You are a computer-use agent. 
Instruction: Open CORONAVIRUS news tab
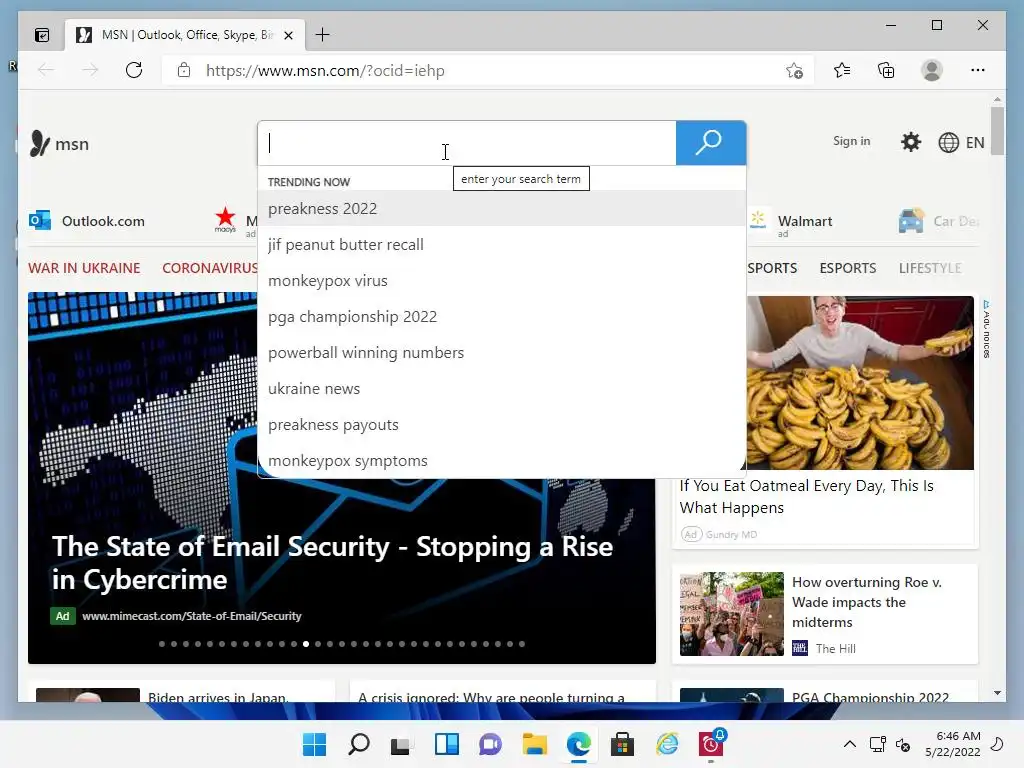pyautogui.click(x=210, y=268)
